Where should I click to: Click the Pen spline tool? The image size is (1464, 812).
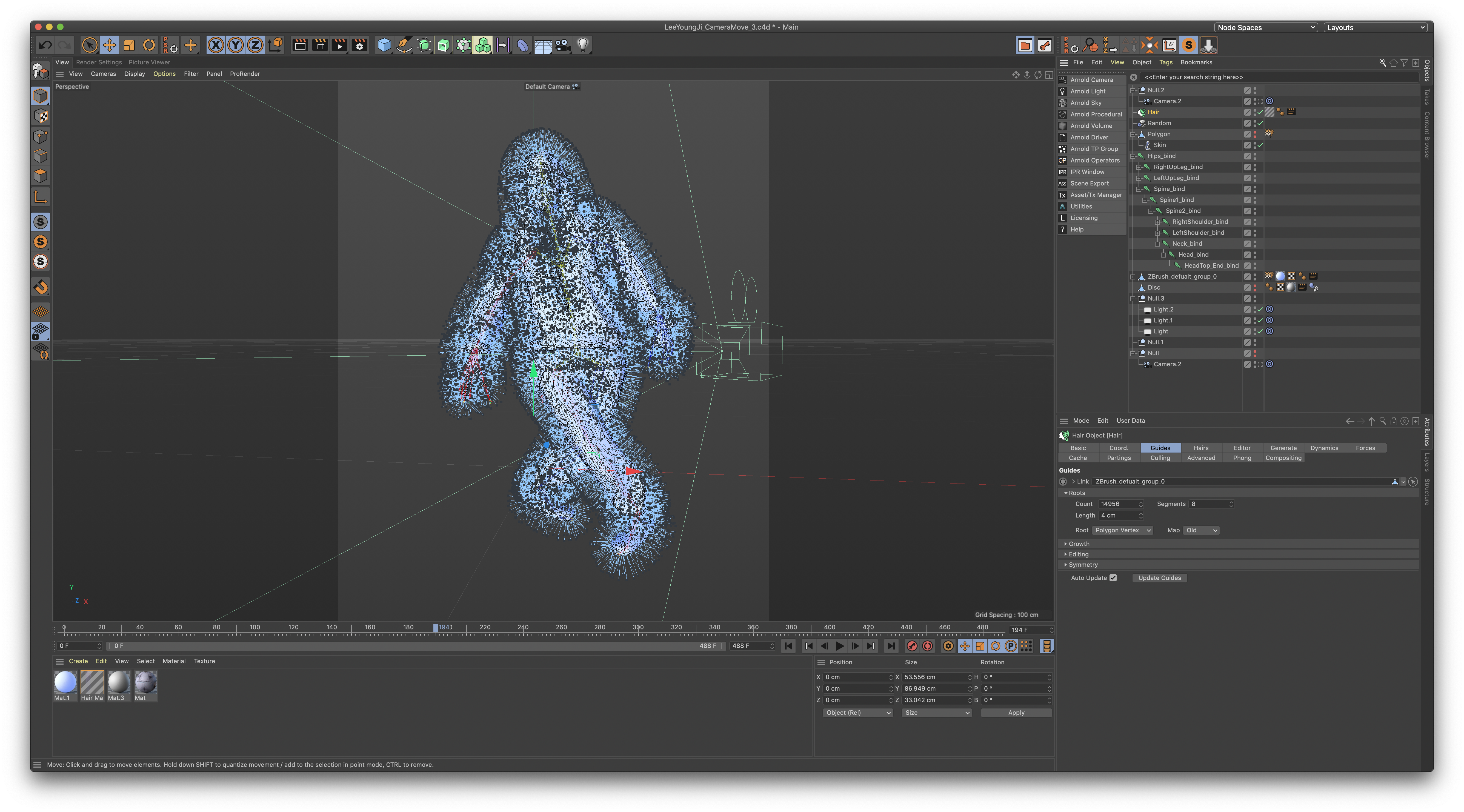pyautogui.click(x=404, y=45)
